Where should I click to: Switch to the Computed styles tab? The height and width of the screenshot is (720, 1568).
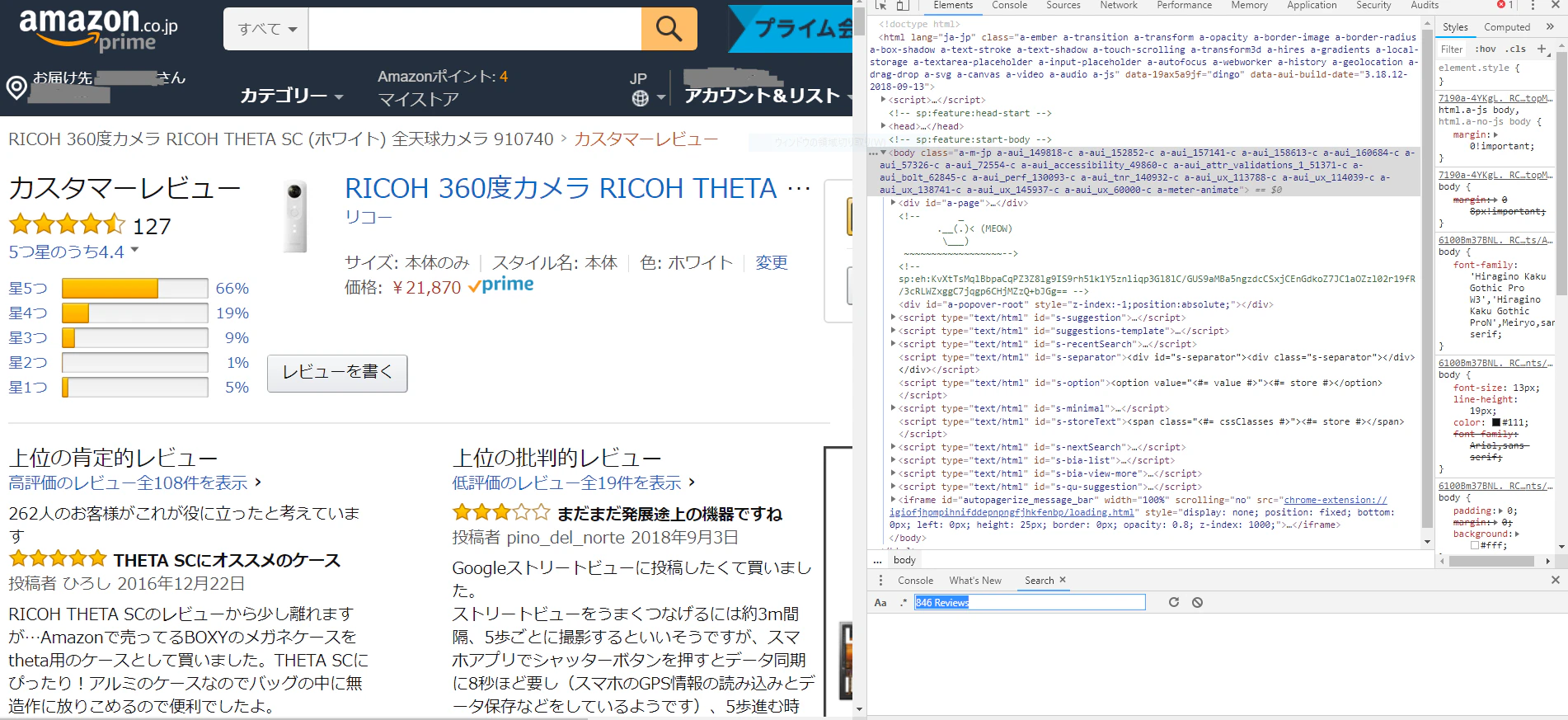point(1507,27)
